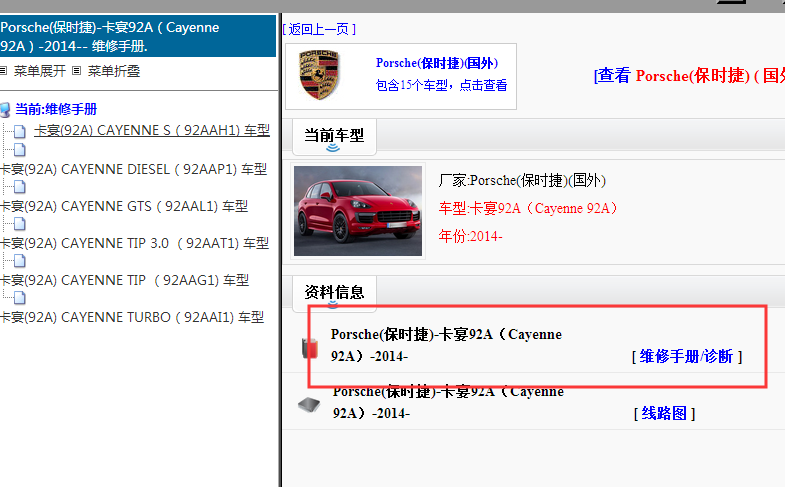Click the gray module icon beside 线路图 row
Viewport: 785px width, 487px height.
[309, 404]
